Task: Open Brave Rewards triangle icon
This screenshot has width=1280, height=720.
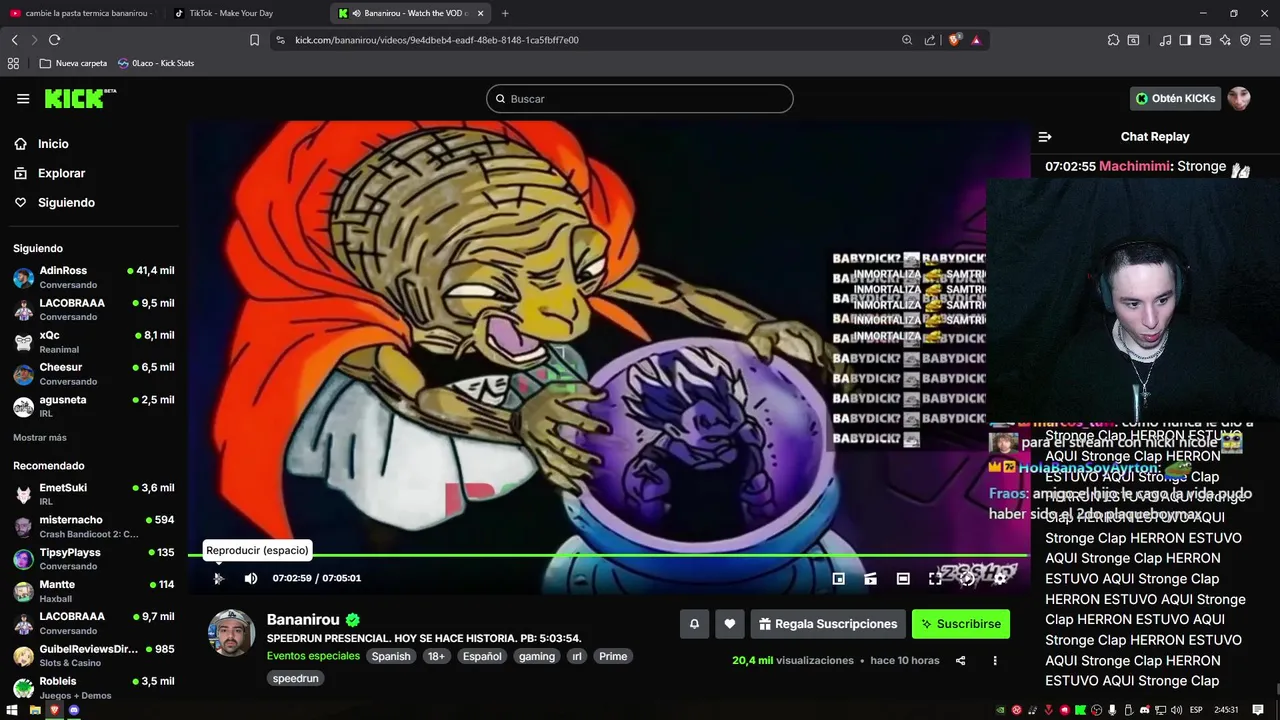Action: [976, 40]
